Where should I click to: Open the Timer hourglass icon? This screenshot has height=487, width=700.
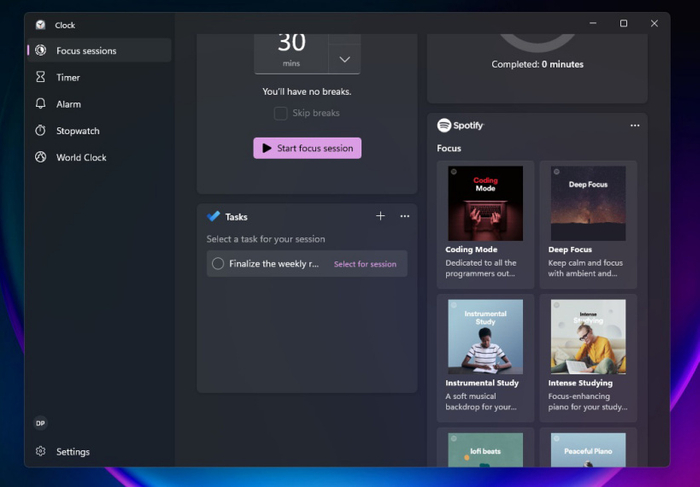coord(41,77)
